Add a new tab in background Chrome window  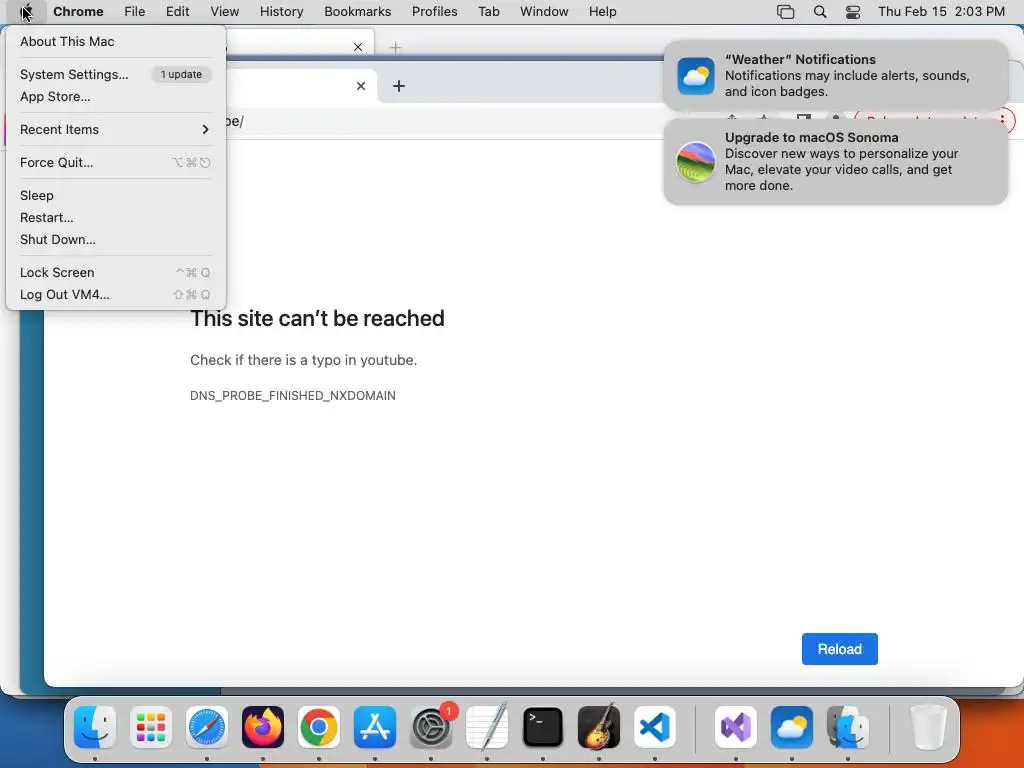[395, 47]
